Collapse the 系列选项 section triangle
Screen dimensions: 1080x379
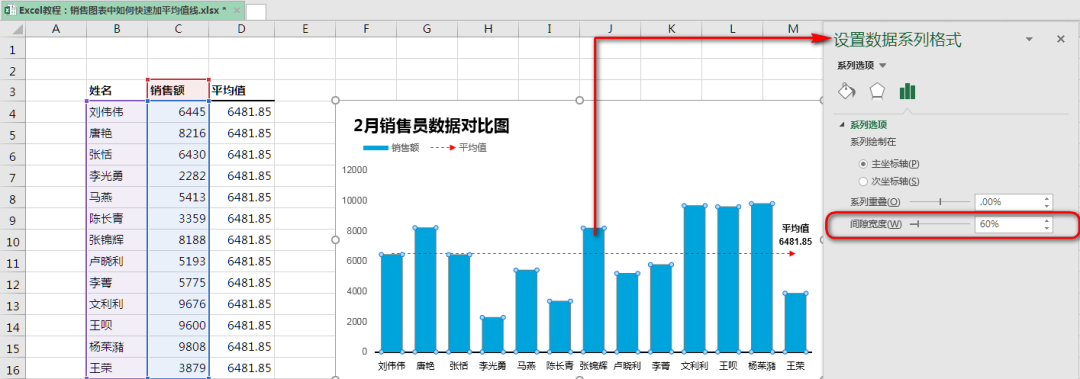click(841, 125)
